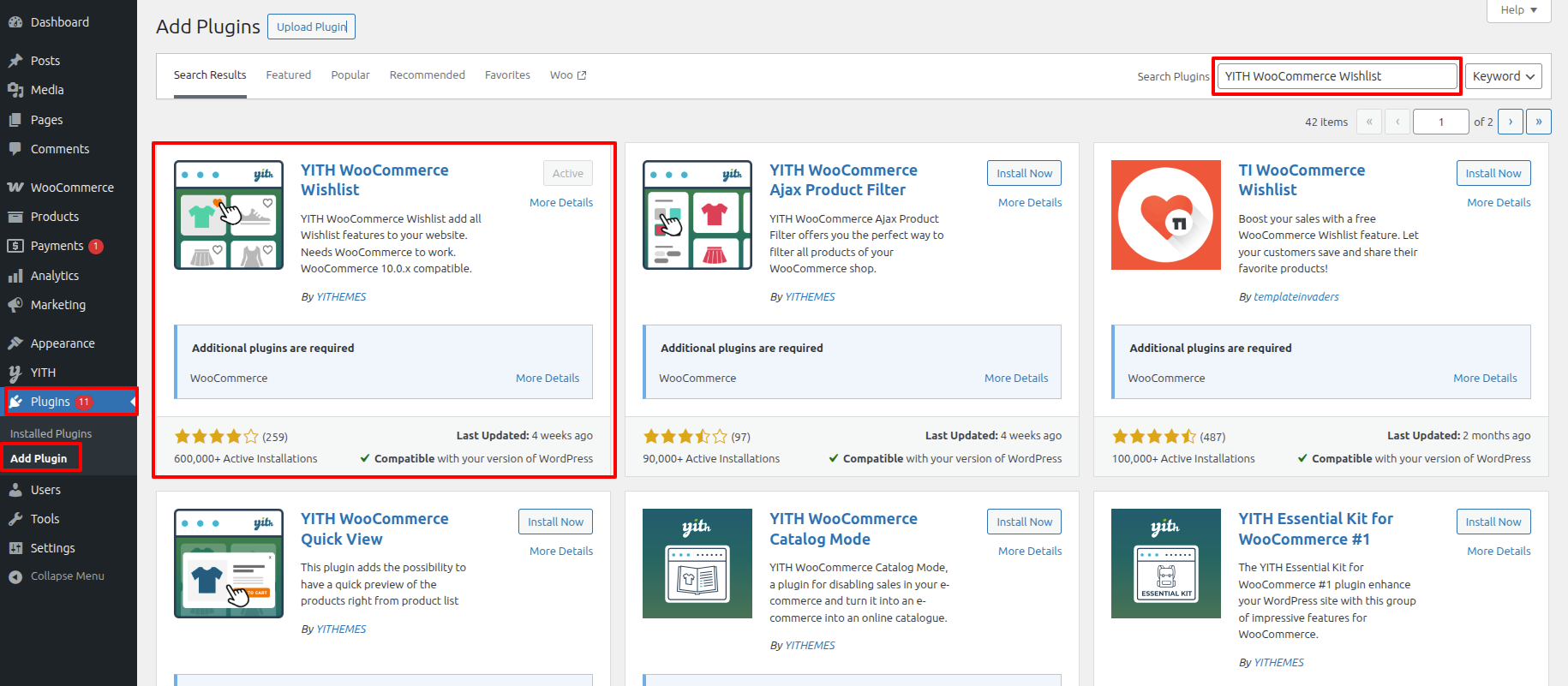
Task: Open Add Plugin submenu item
Action: pyautogui.click(x=39, y=459)
